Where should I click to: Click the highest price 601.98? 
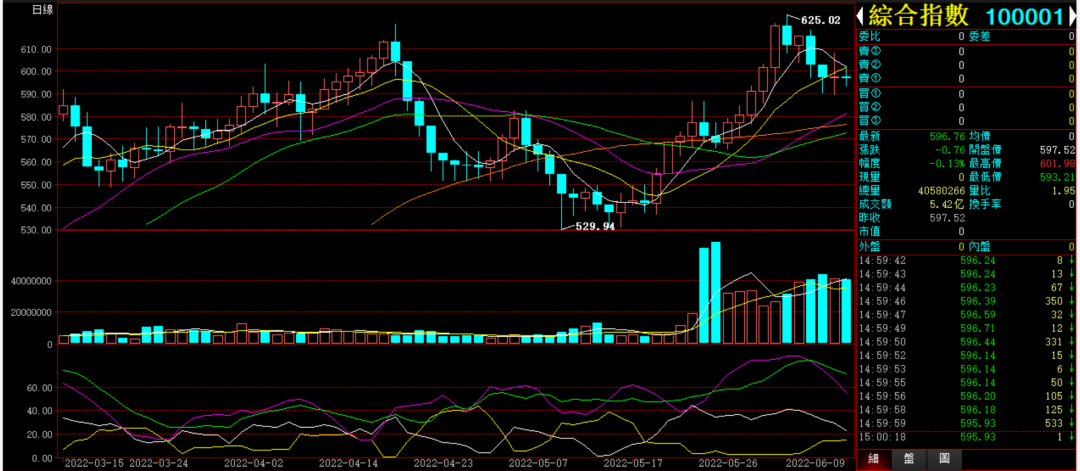click(x=1057, y=163)
